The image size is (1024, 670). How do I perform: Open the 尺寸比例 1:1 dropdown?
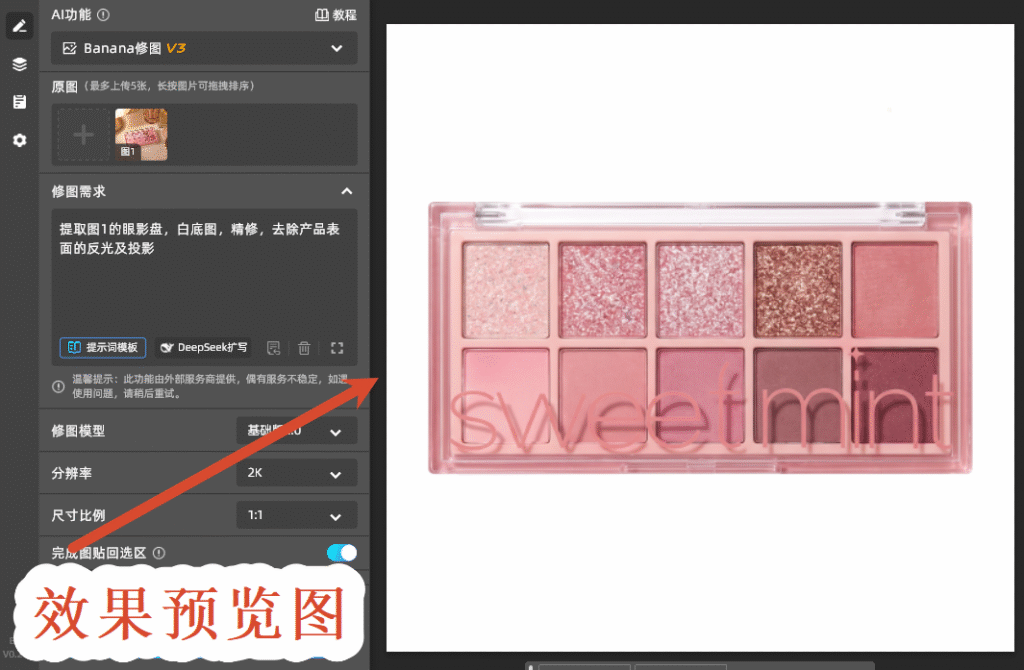(296, 515)
